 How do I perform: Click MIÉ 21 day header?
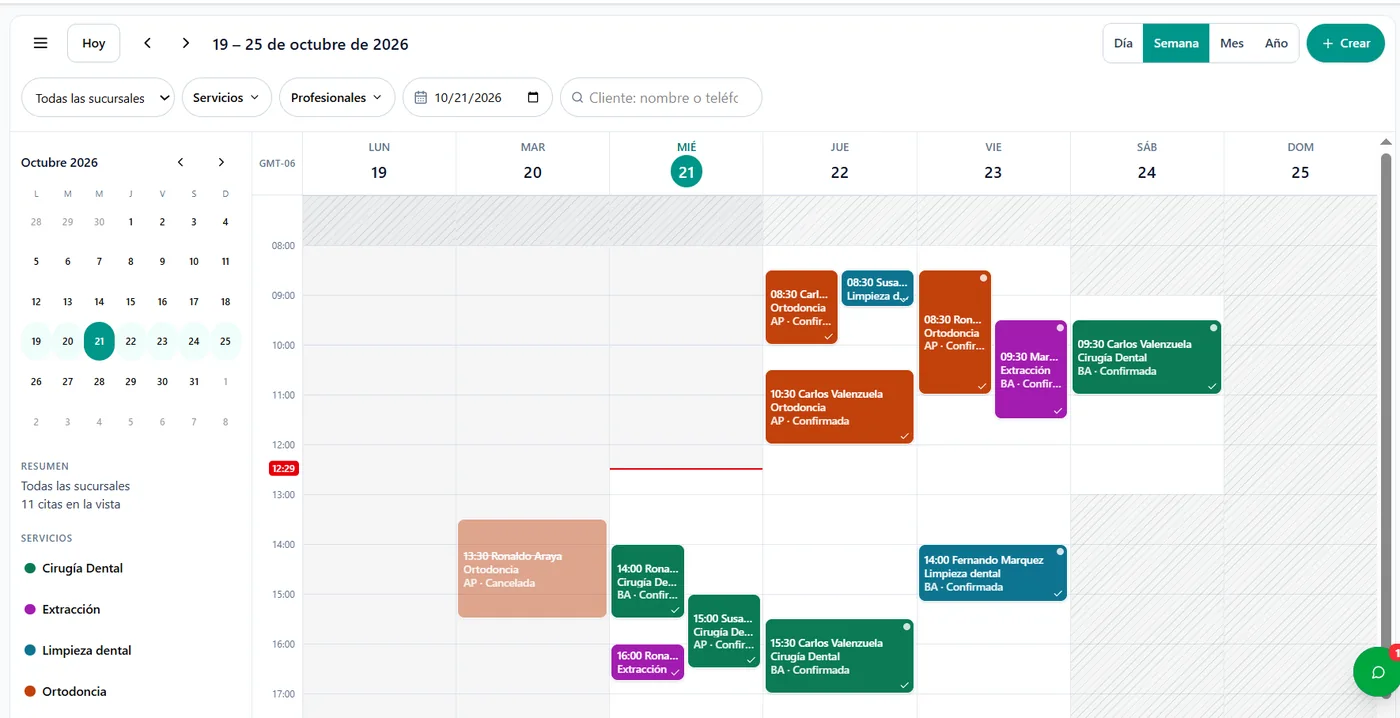click(x=686, y=162)
